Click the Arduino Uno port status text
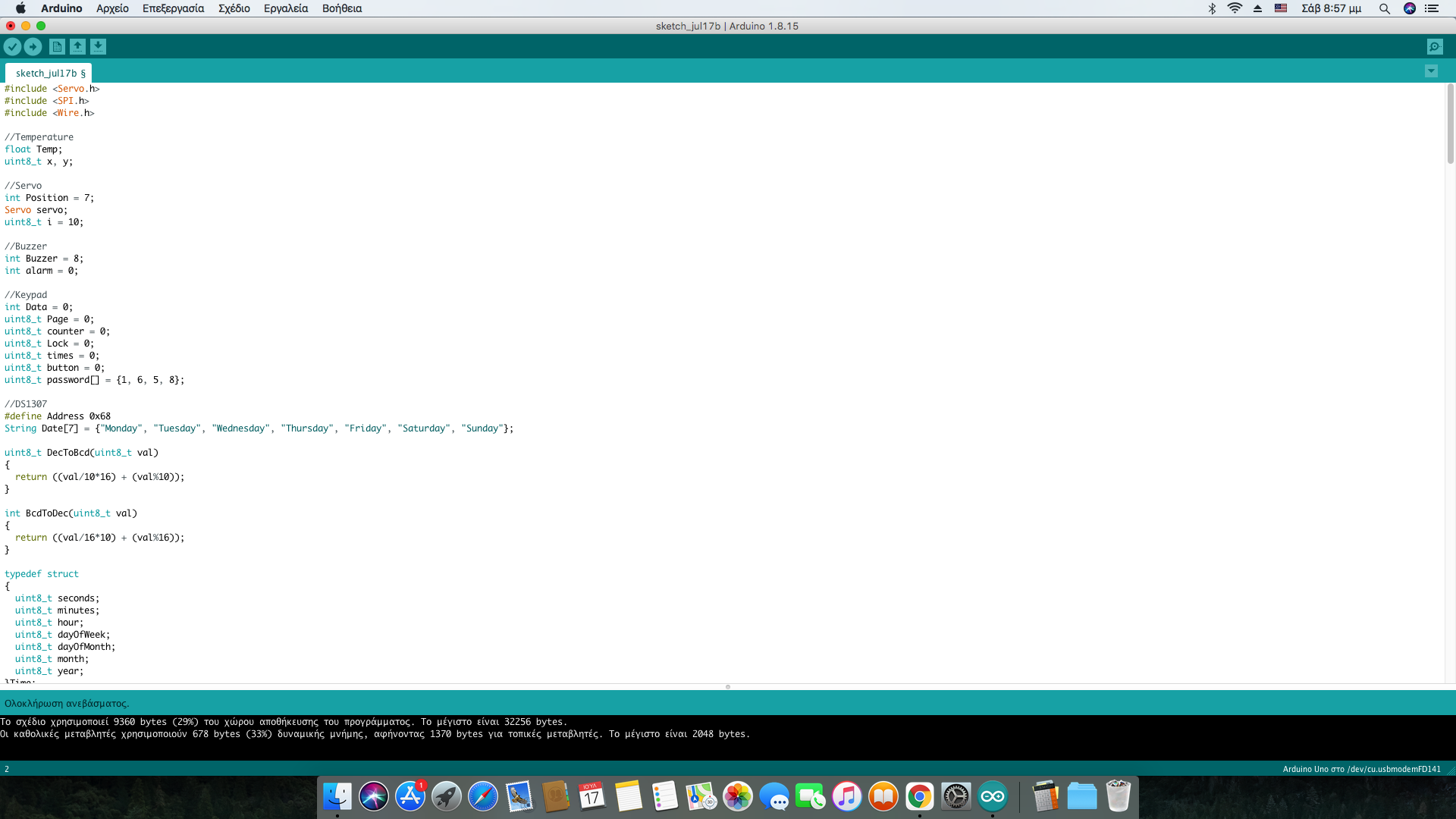The height and width of the screenshot is (819, 1456). click(x=1361, y=769)
